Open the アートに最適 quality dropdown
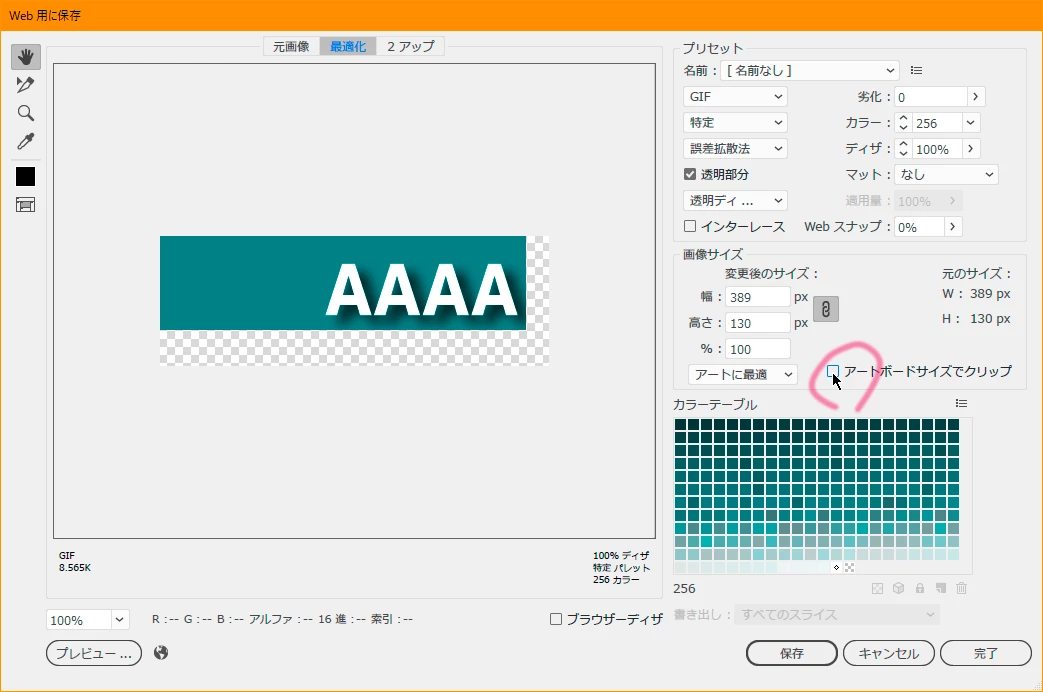 (742, 374)
